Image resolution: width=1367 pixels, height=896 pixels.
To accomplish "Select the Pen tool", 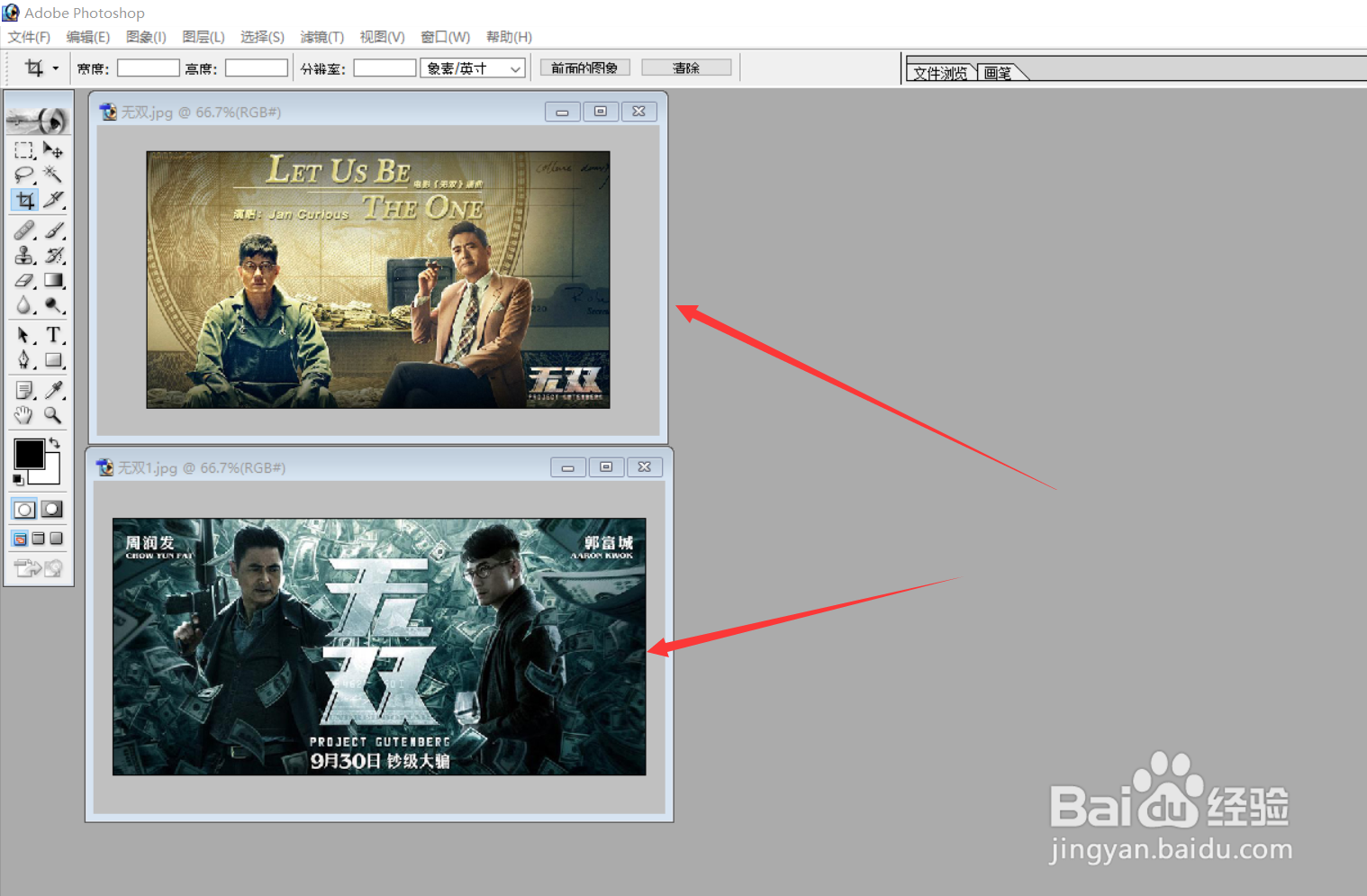I will coord(24,360).
